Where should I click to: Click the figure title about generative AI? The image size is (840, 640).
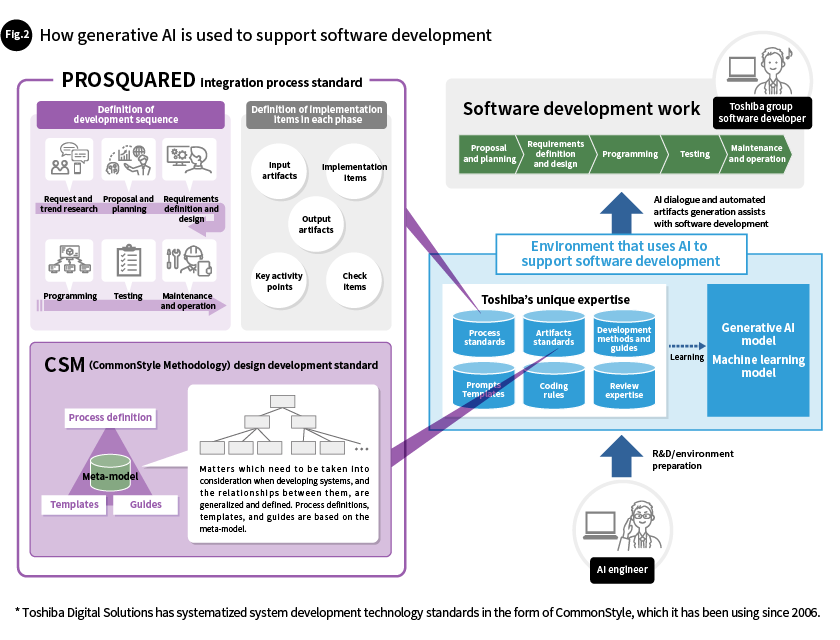(266, 35)
